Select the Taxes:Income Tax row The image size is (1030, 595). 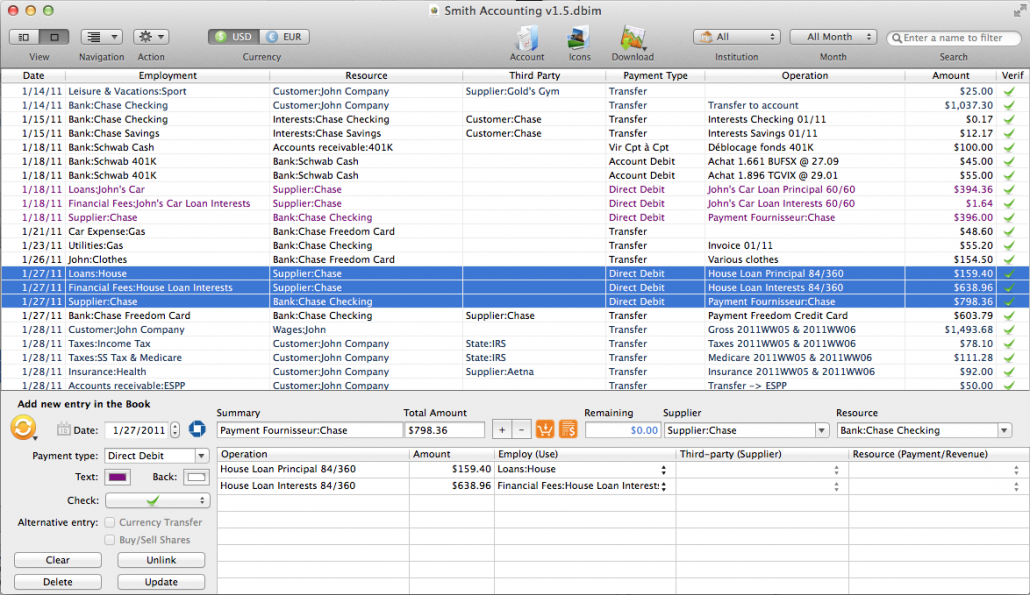point(515,343)
